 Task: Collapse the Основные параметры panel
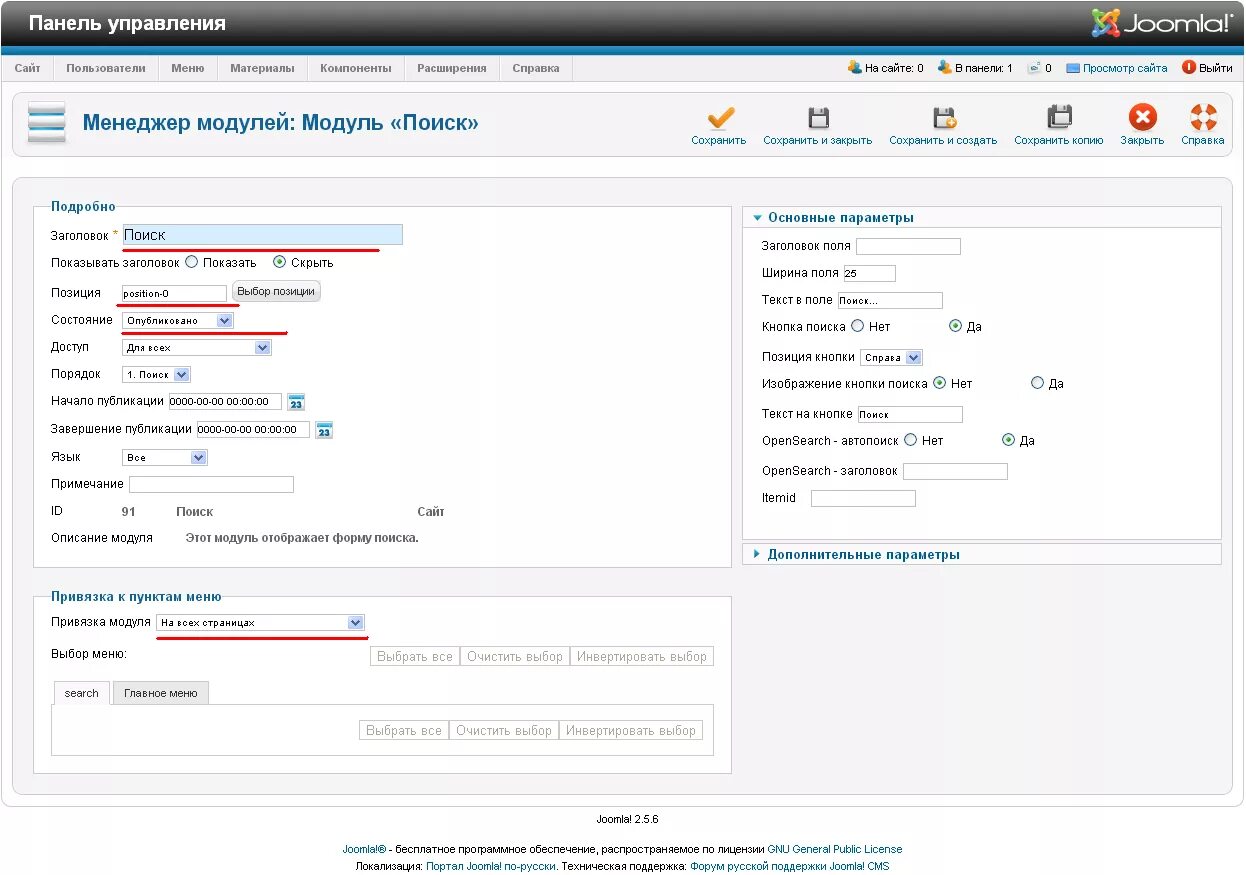click(x=840, y=217)
